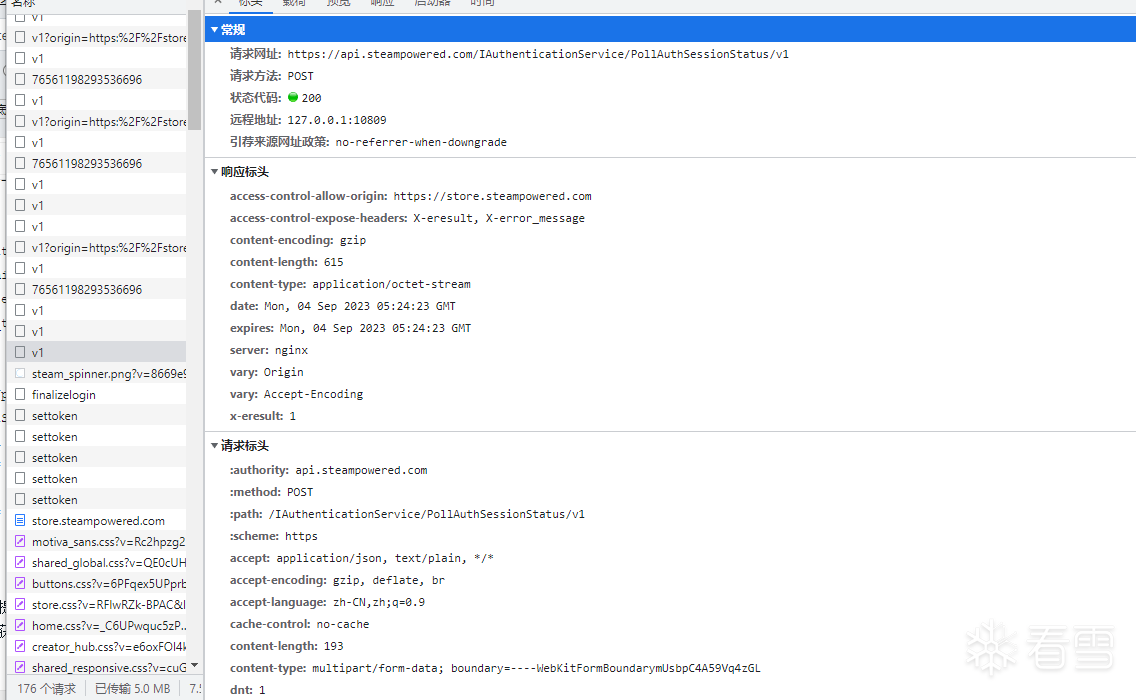Click the image icon beside steam_spinner.png

tap(20, 373)
